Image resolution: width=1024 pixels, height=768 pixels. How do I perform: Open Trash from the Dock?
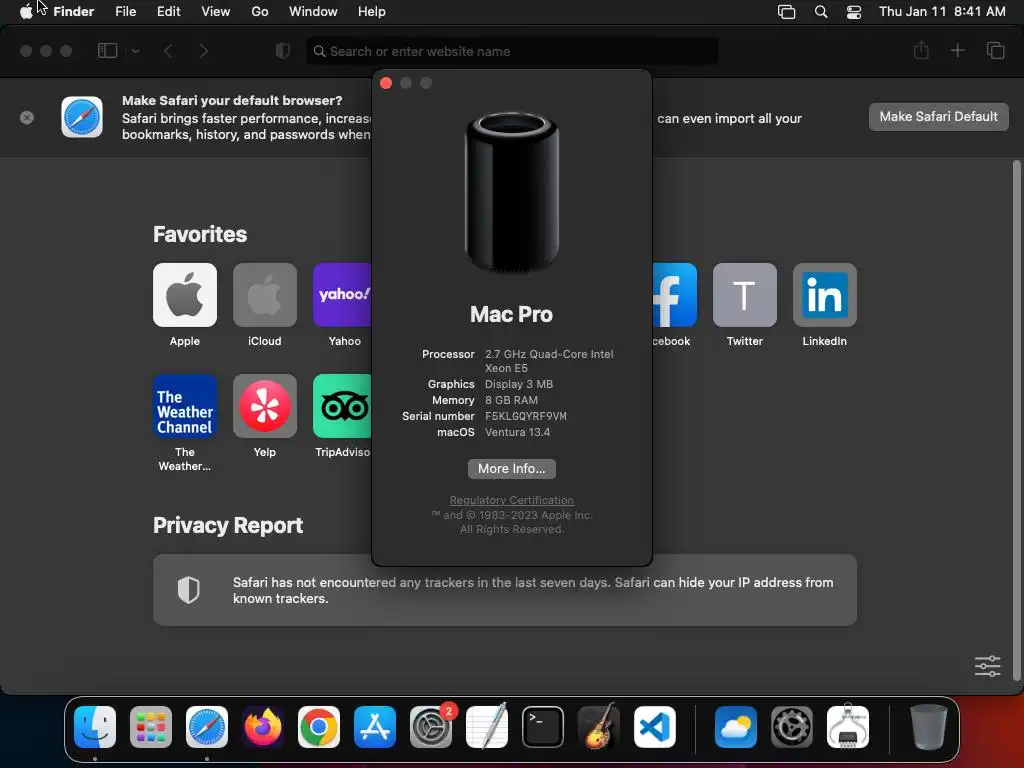[x=928, y=727]
